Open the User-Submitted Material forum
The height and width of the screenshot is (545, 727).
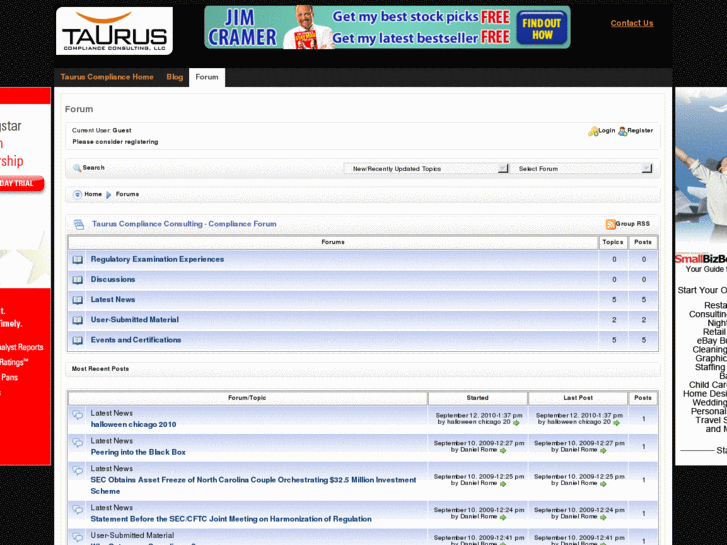[x=134, y=320]
